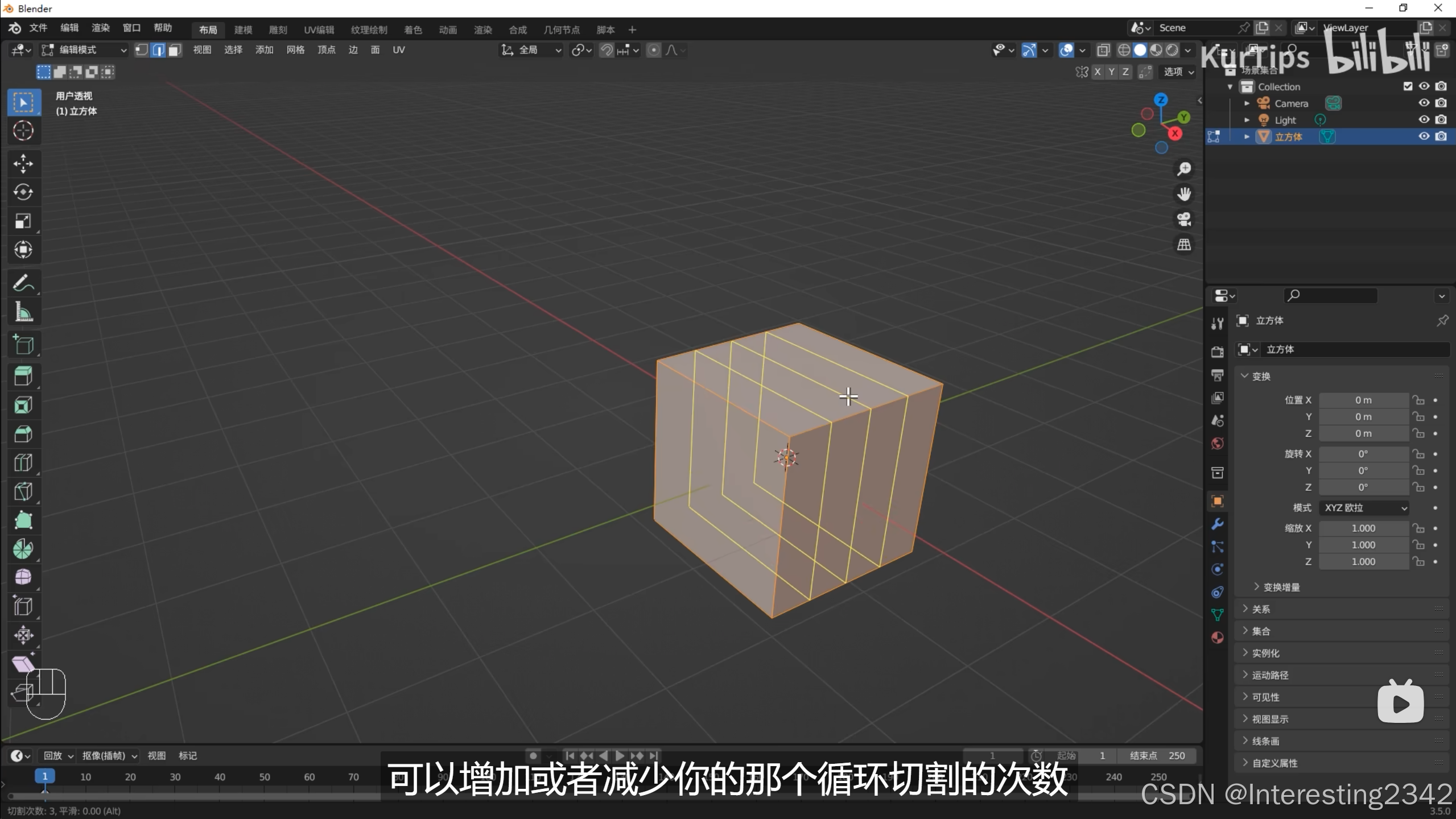
Task: Uncheck the Collection exclude checkbox
Action: [x=1408, y=86]
